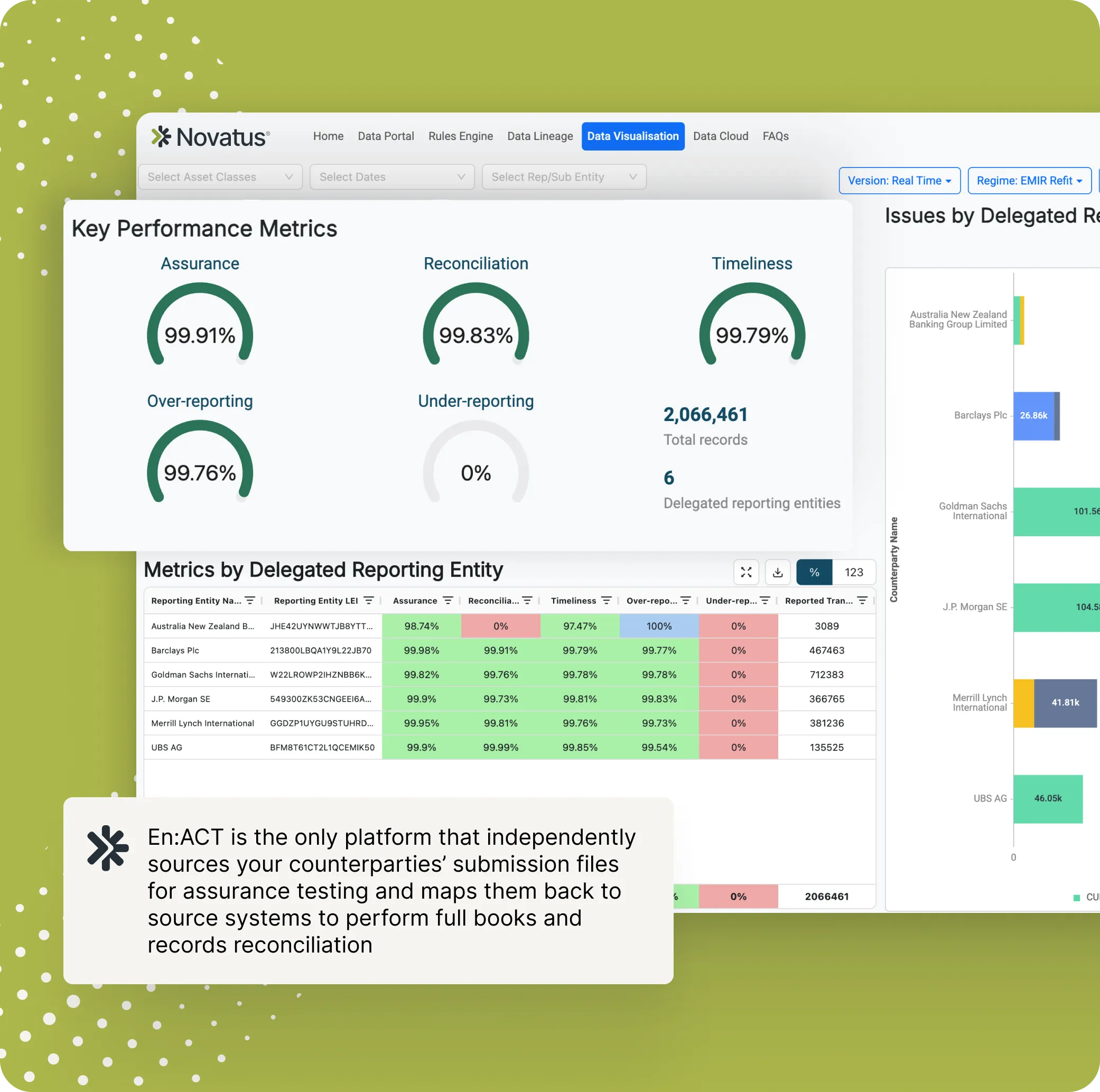
Task: Filter the Under-reporting column
Action: (x=765, y=601)
